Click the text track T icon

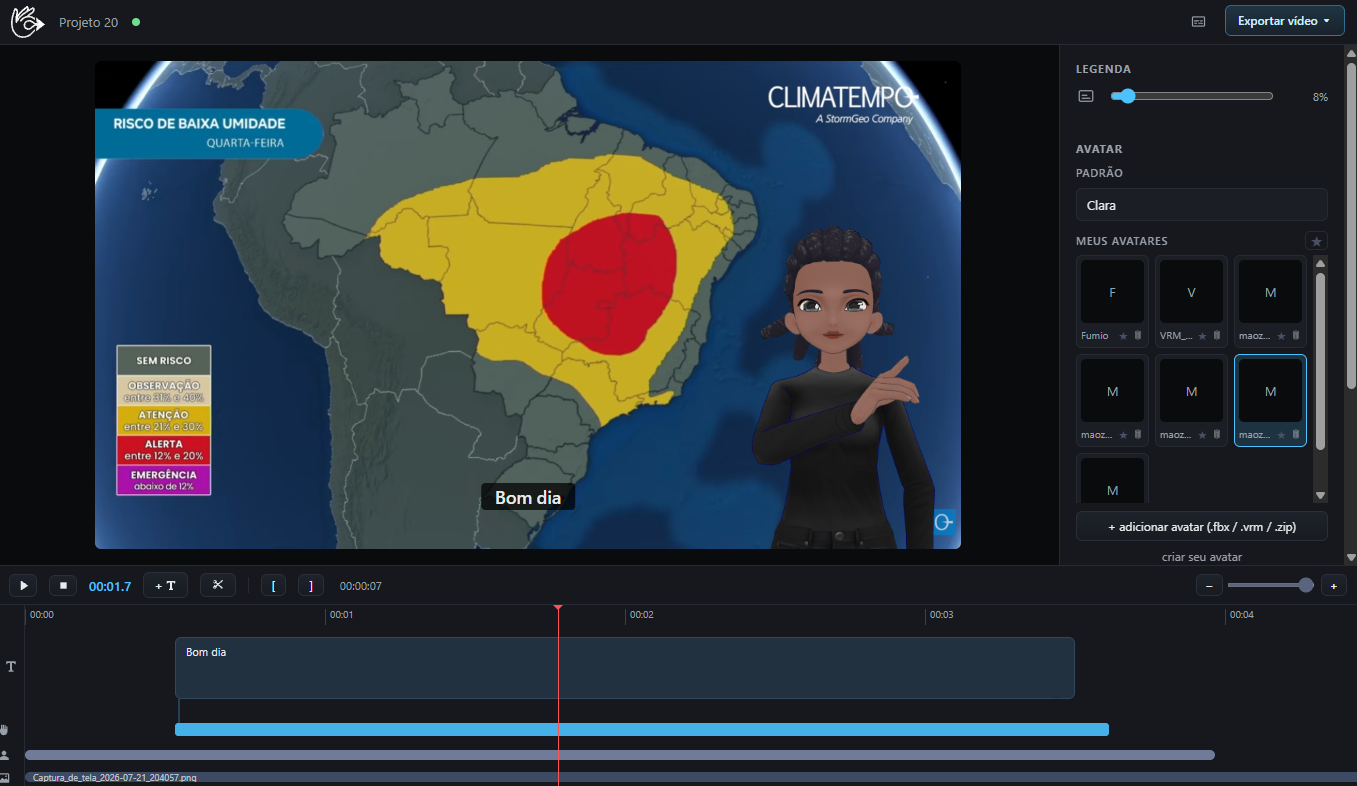point(11,666)
